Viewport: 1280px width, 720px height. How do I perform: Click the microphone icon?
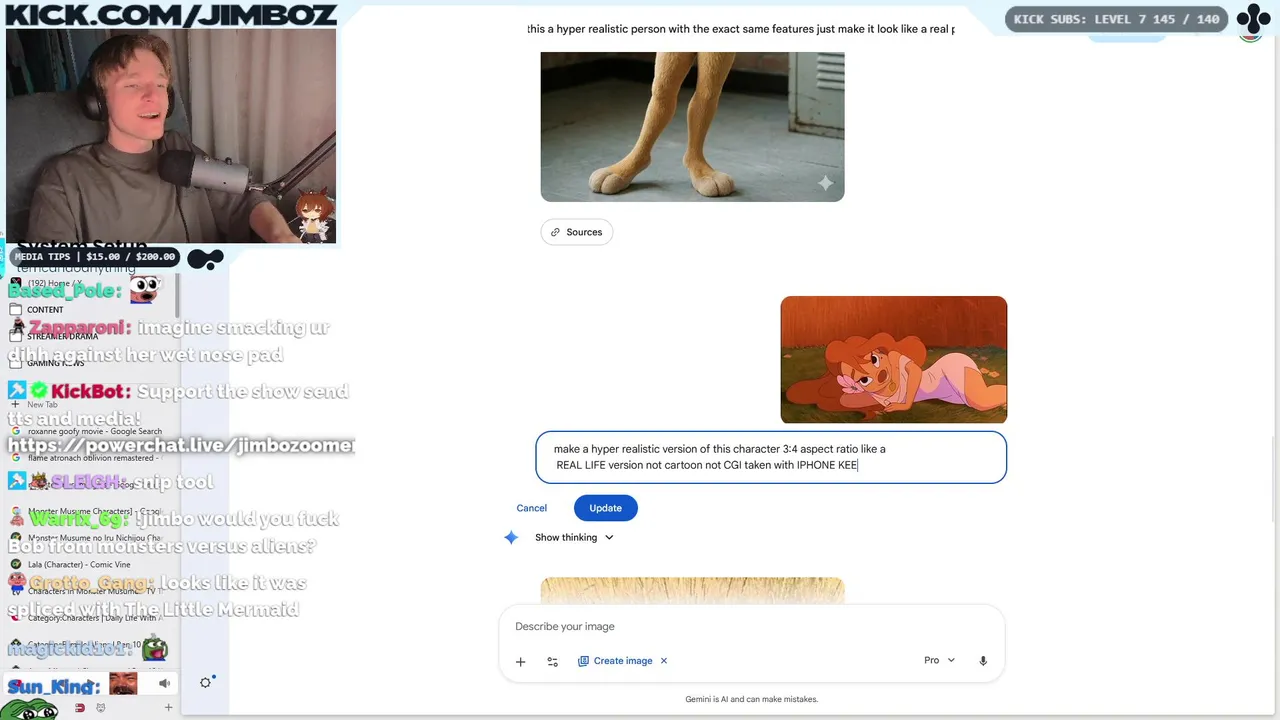pyautogui.click(x=983, y=661)
